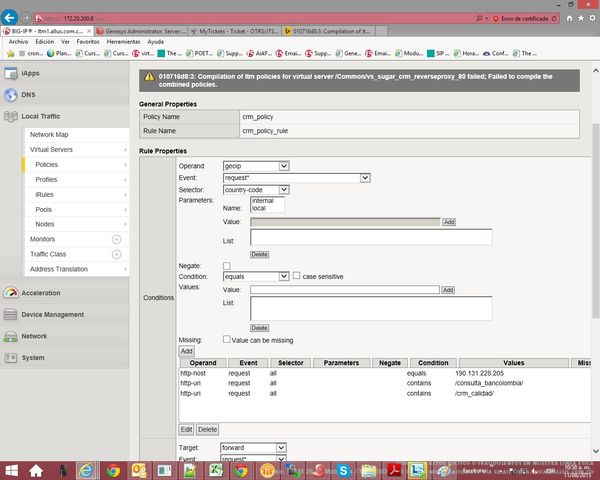Click the Add button under Missing
This screenshot has height=480, width=600.
186,351
